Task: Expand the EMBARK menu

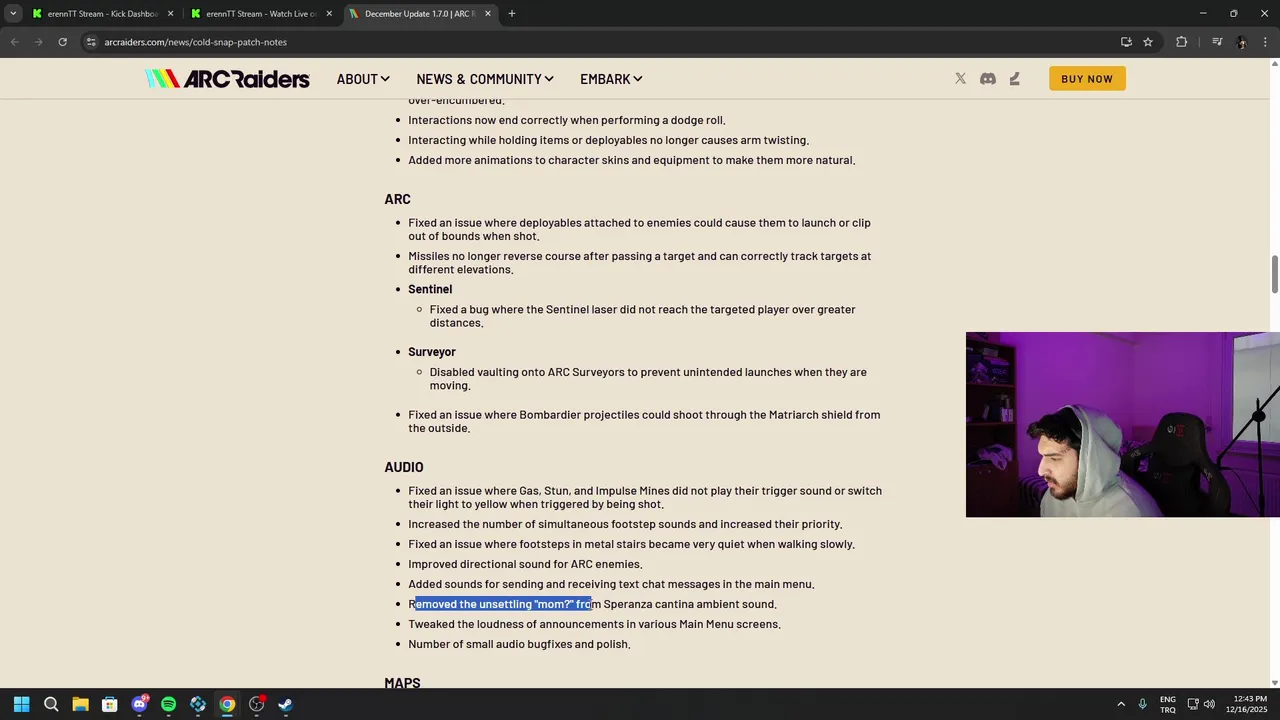Action: coord(611,79)
